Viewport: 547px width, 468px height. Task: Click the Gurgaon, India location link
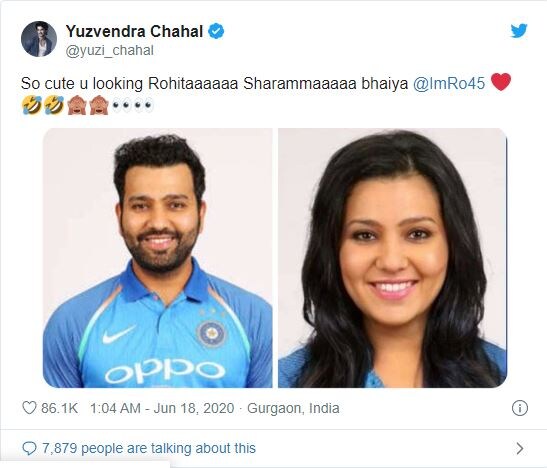pos(293,408)
